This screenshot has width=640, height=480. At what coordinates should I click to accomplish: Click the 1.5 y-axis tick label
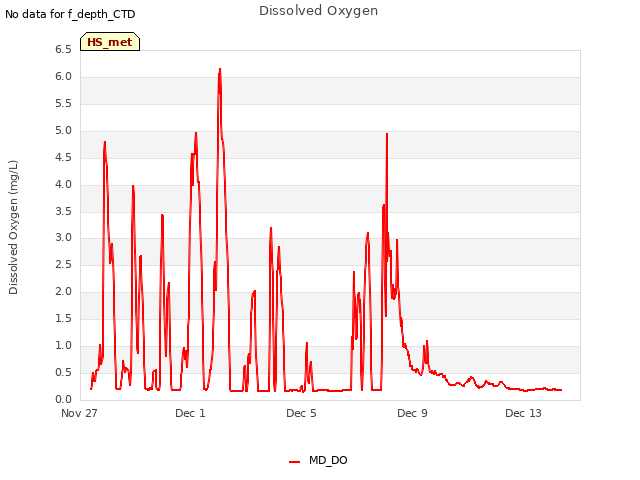point(63,318)
